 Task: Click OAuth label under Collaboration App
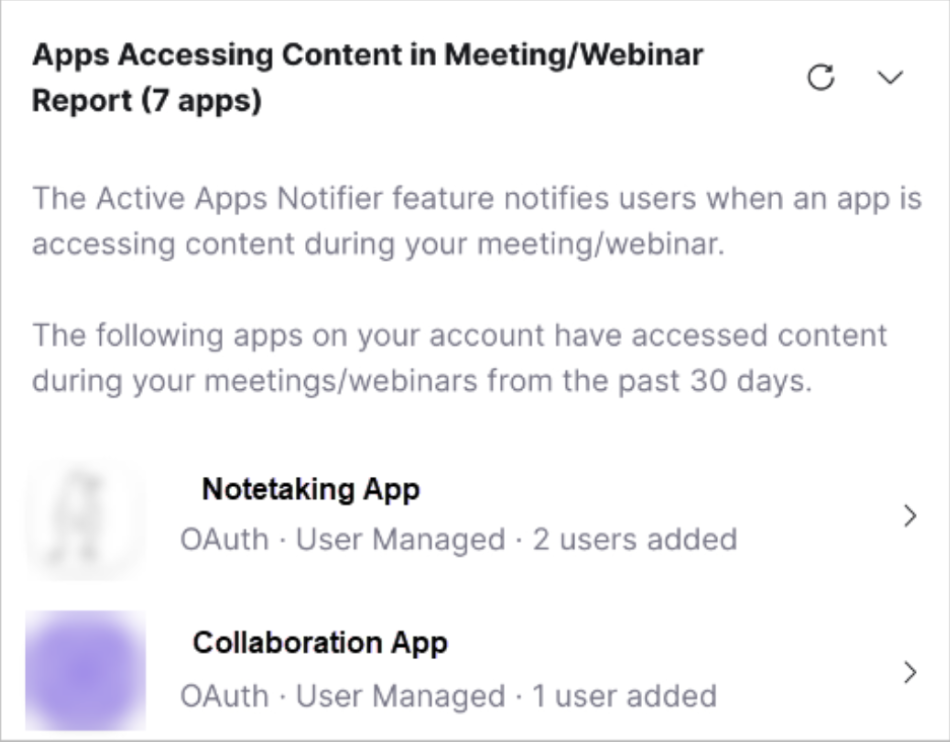click(x=224, y=696)
